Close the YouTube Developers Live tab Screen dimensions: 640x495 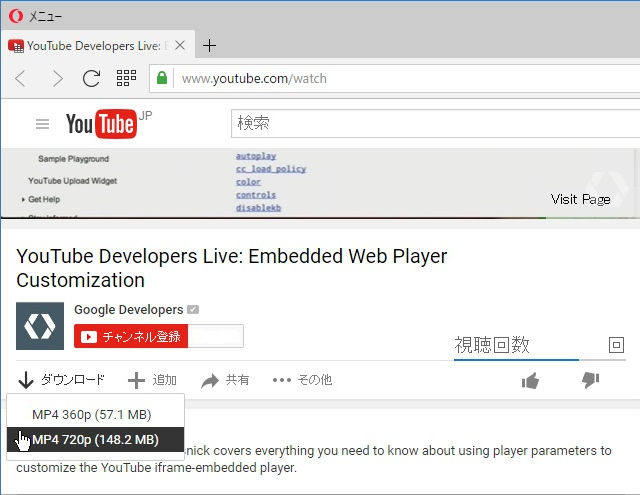point(180,45)
